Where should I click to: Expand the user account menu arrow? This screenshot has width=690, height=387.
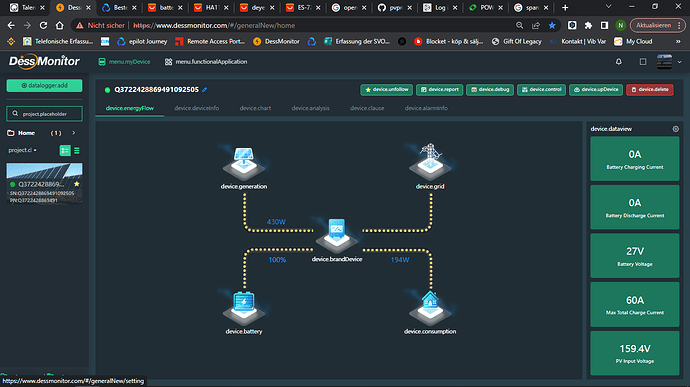pyautogui.click(x=679, y=62)
